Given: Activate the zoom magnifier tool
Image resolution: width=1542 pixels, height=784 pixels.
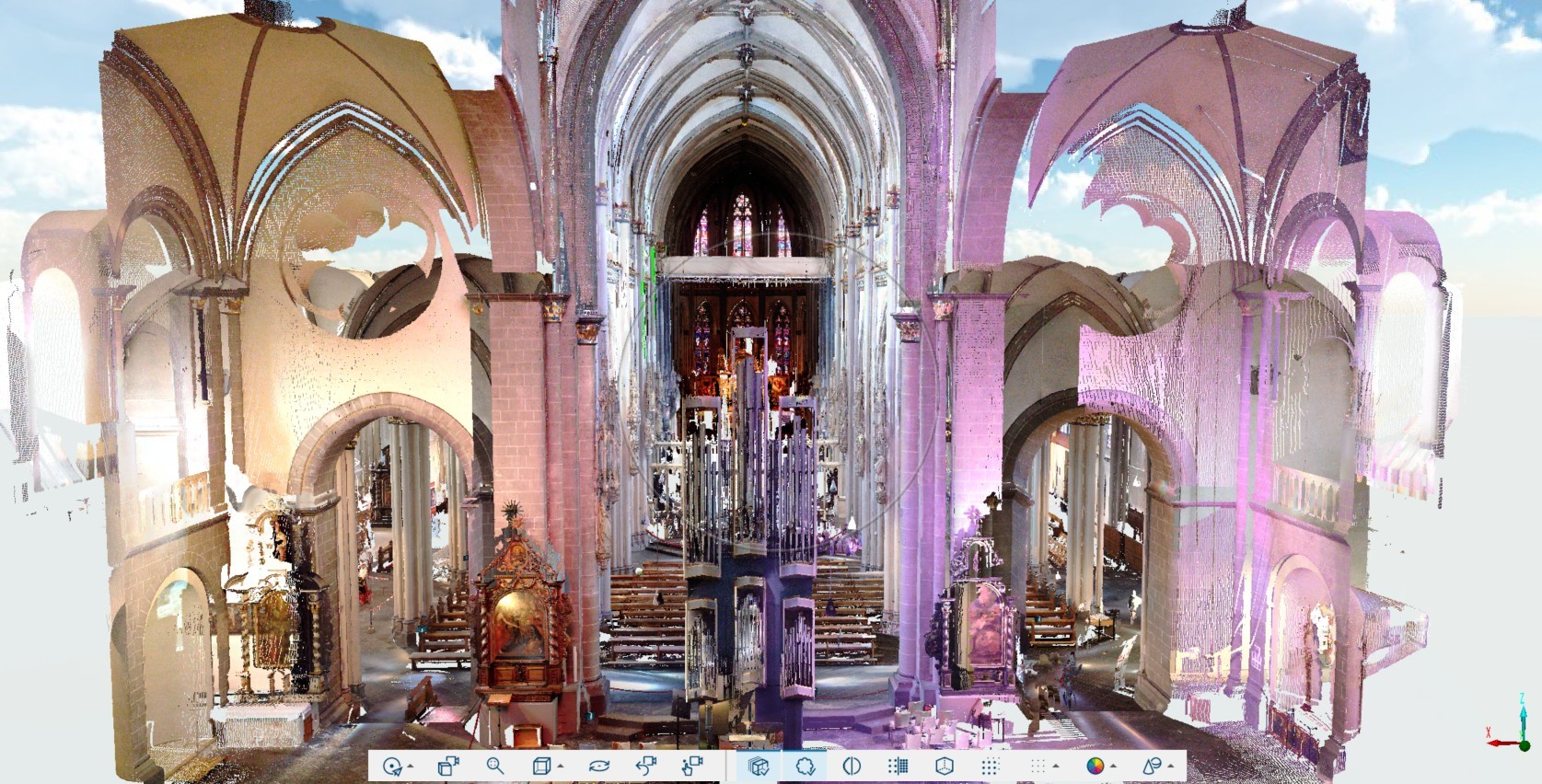Looking at the screenshot, I should coord(495,766).
